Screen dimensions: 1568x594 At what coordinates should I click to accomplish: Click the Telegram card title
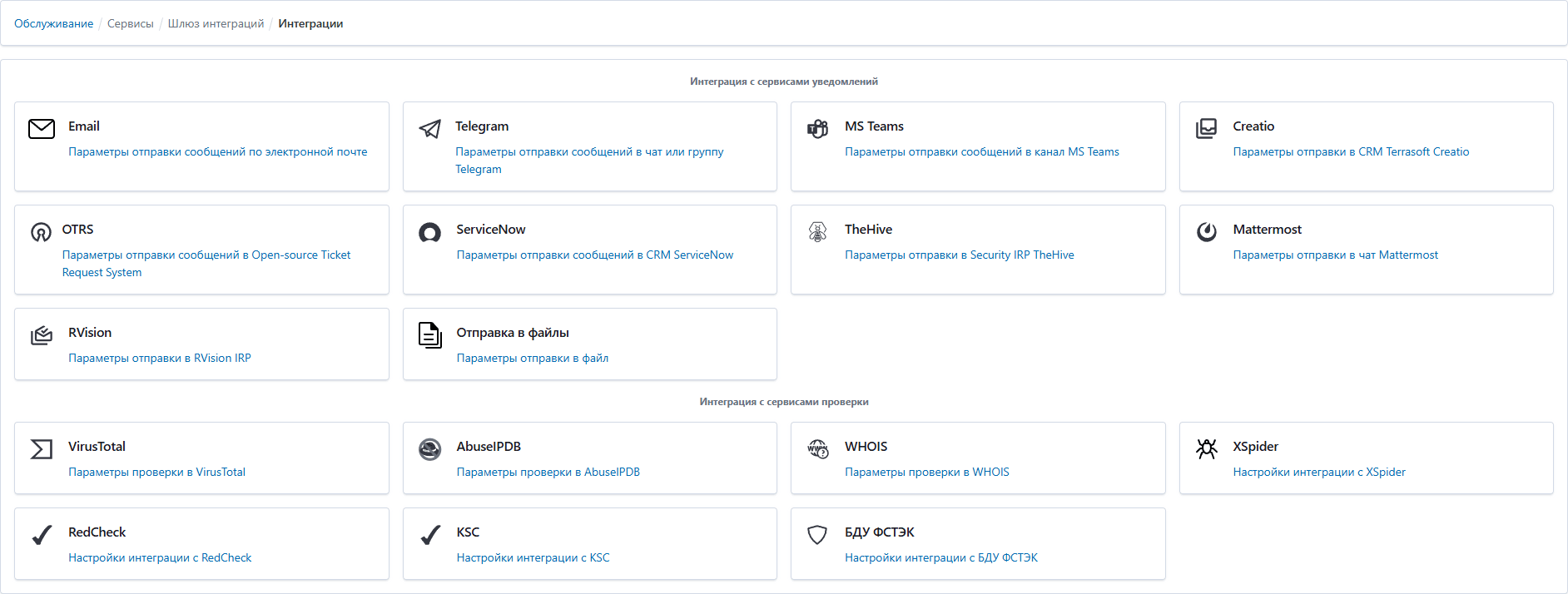click(482, 126)
